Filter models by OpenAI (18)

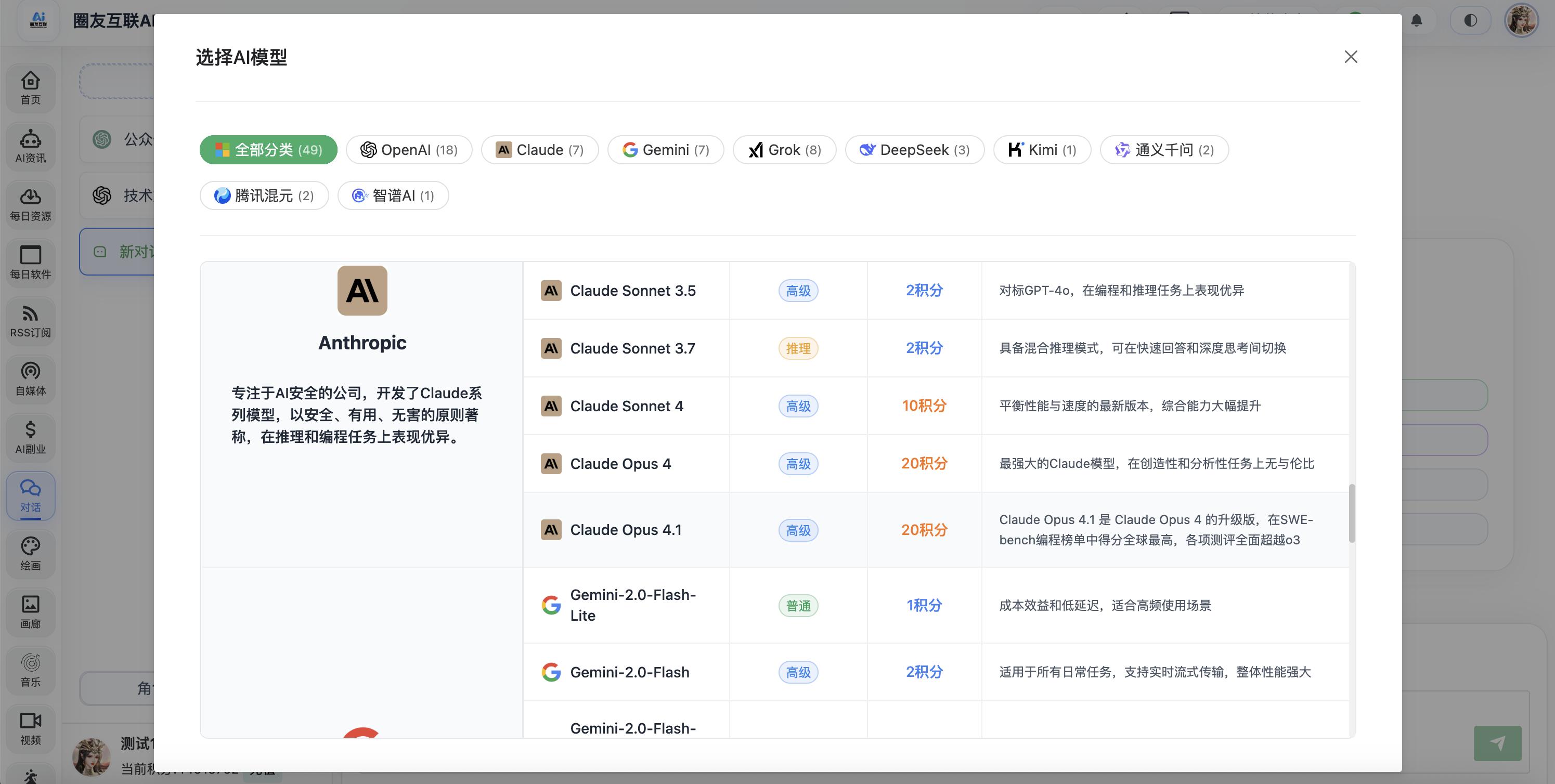[x=409, y=150]
